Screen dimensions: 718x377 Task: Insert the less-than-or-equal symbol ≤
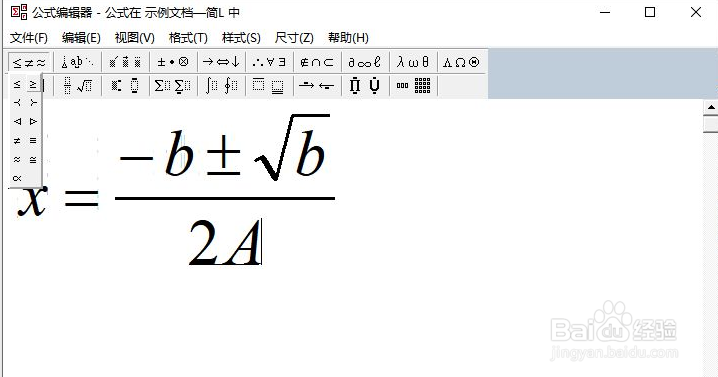[17, 84]
